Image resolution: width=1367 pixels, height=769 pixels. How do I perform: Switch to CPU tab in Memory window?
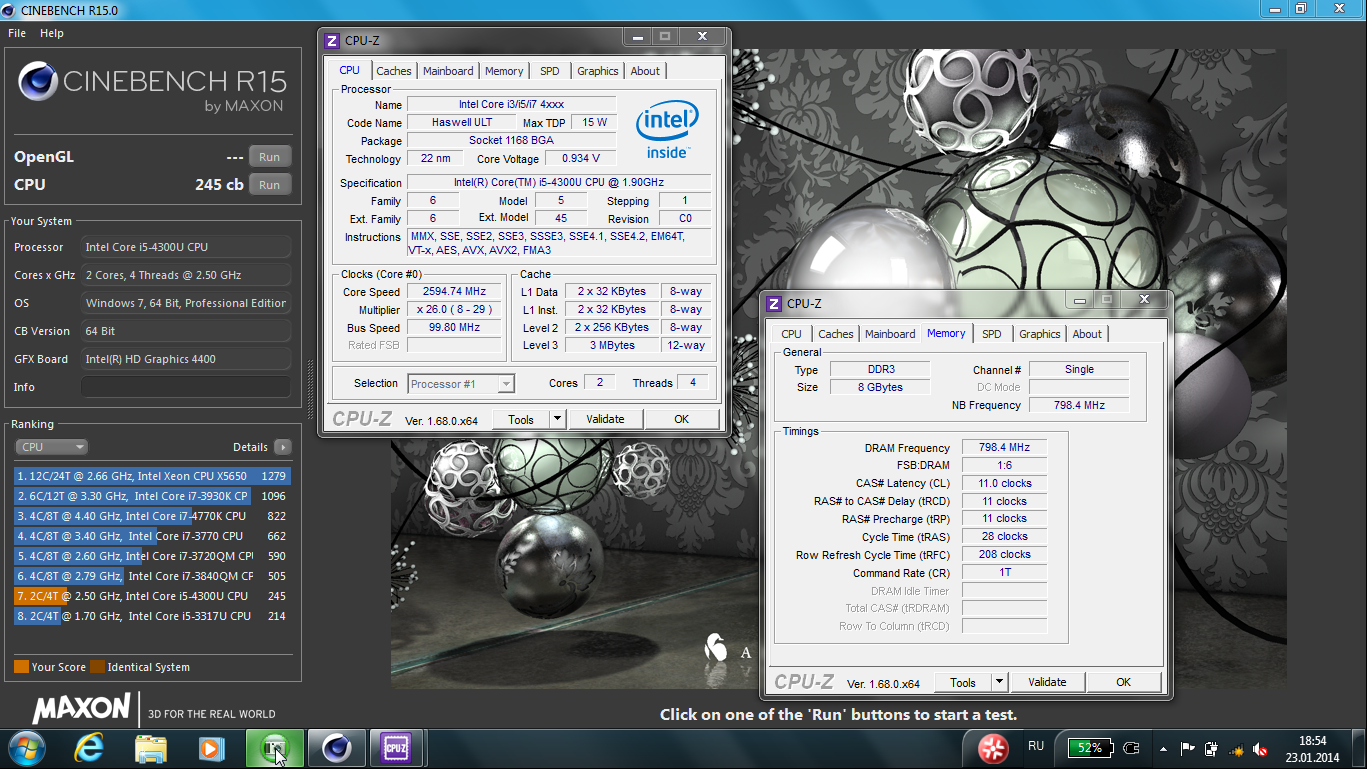[791, 334]
